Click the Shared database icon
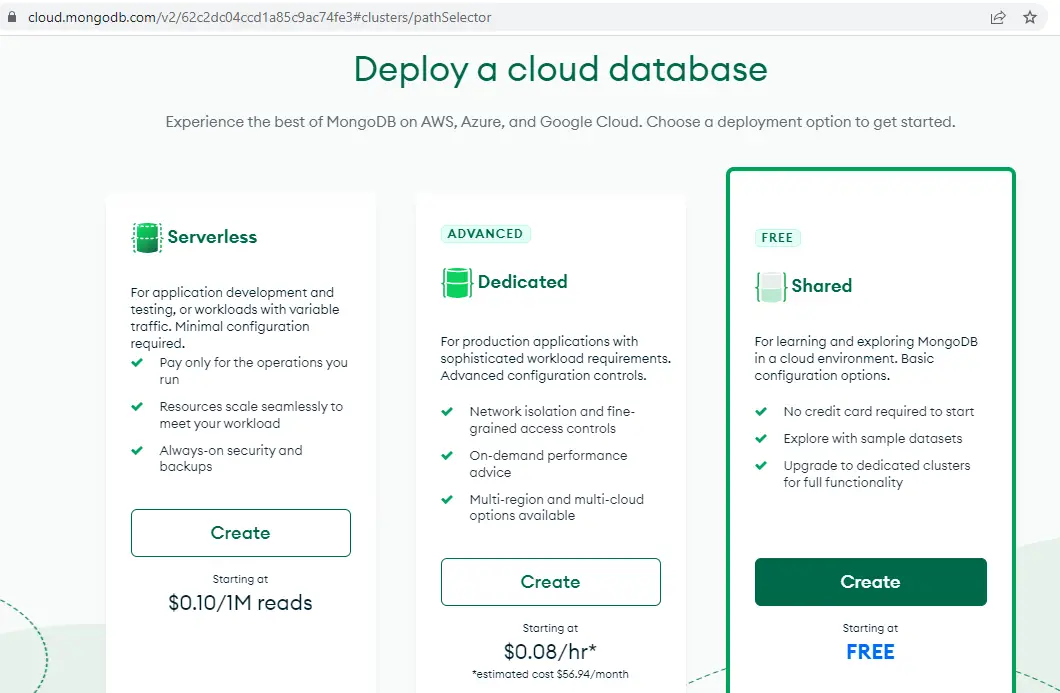 771,286
